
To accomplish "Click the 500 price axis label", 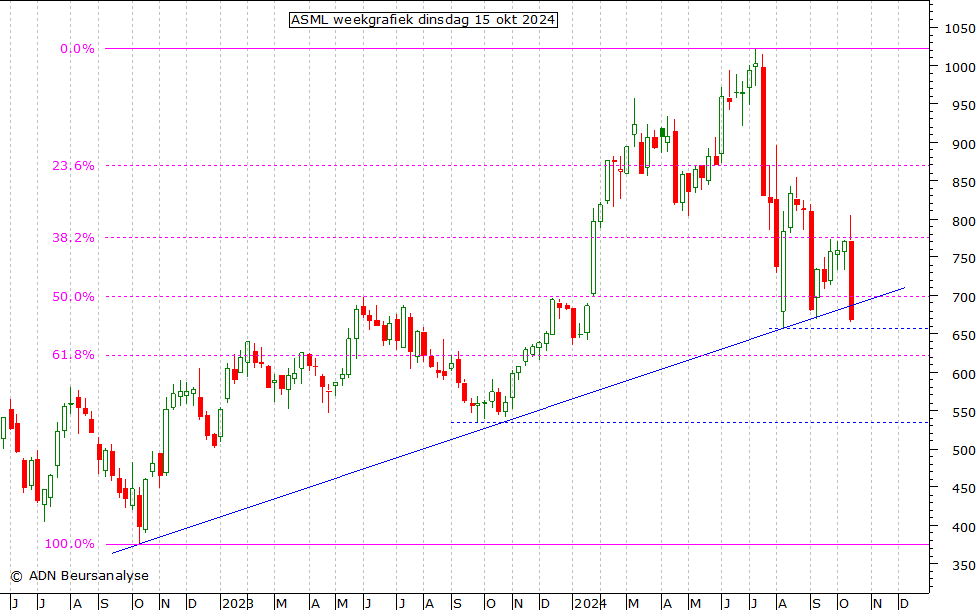I will tap(963, 451).
